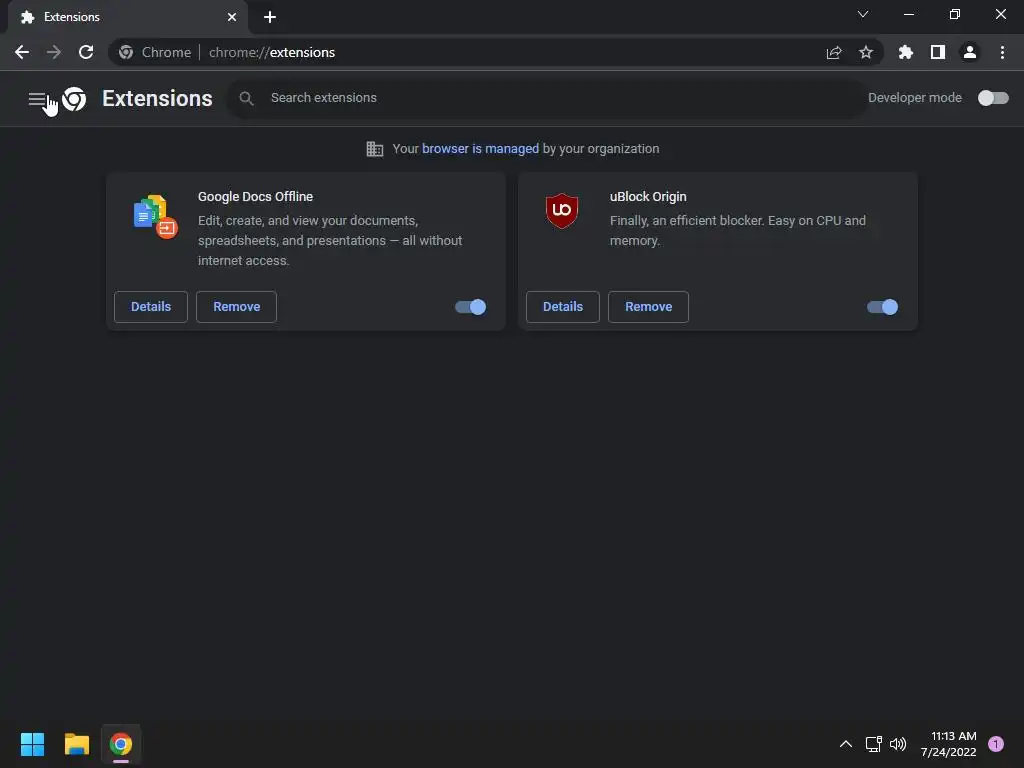Open the Extensions hamburger main menu
Screen dimensions: 1024x768
coord(37,99)
